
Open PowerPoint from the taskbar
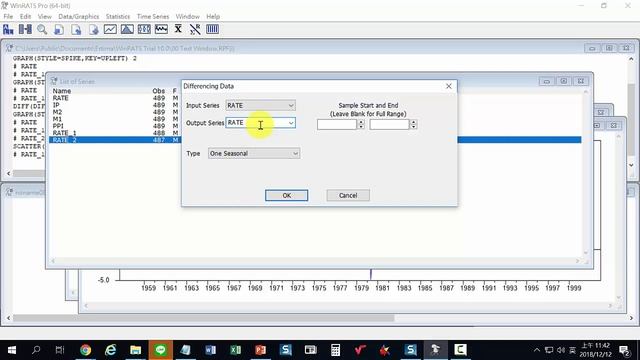point(260,350)
